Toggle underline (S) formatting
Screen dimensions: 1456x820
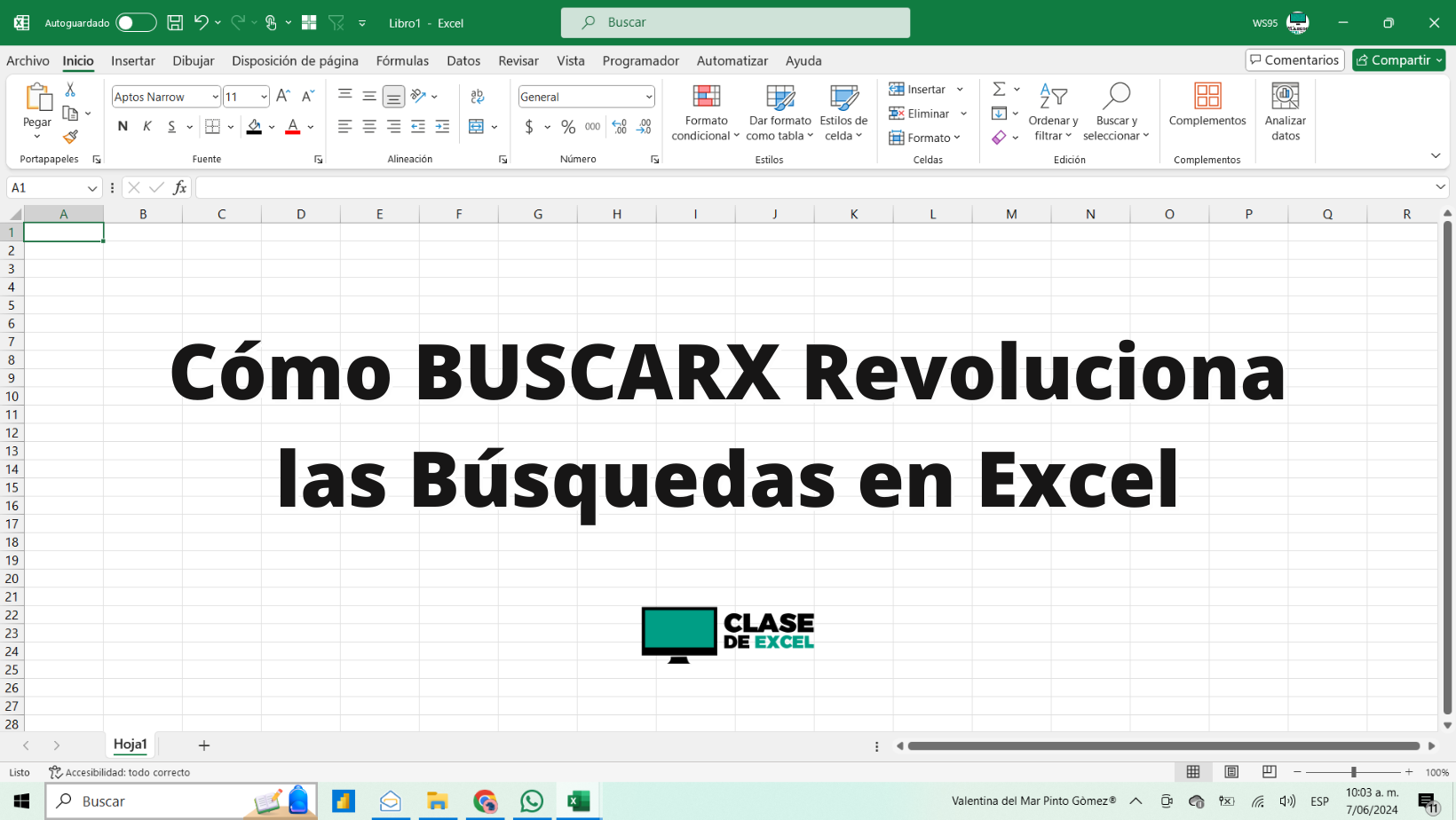171,126
